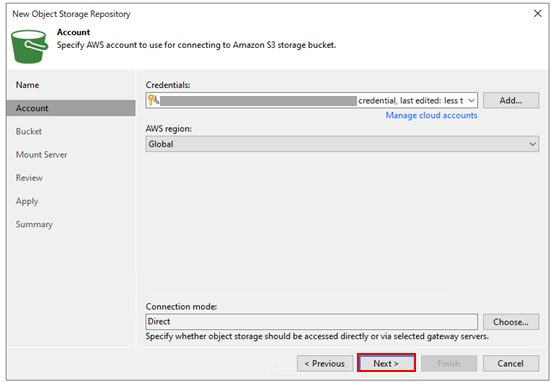Click the Finish button
This screenshot has height=382, width=553.
pos(449,363)
